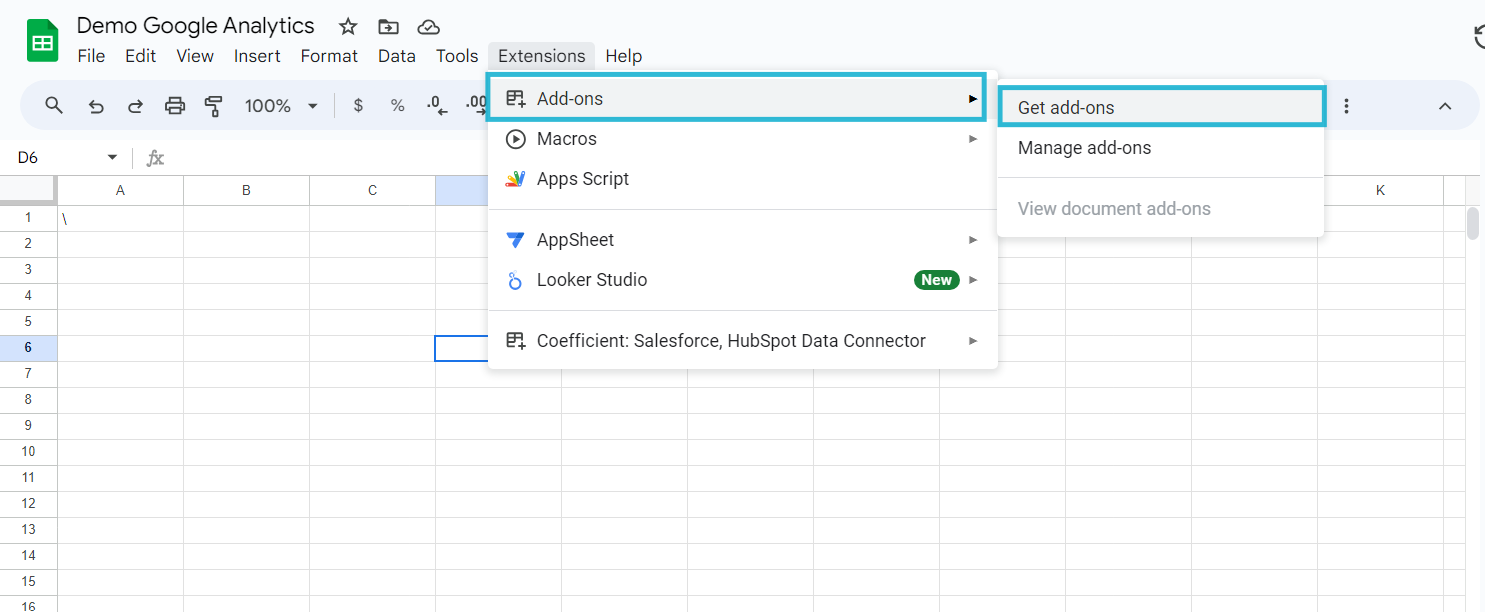Click the document title Demo Google Analytics
1485x612 pixels.
point(195,26)
